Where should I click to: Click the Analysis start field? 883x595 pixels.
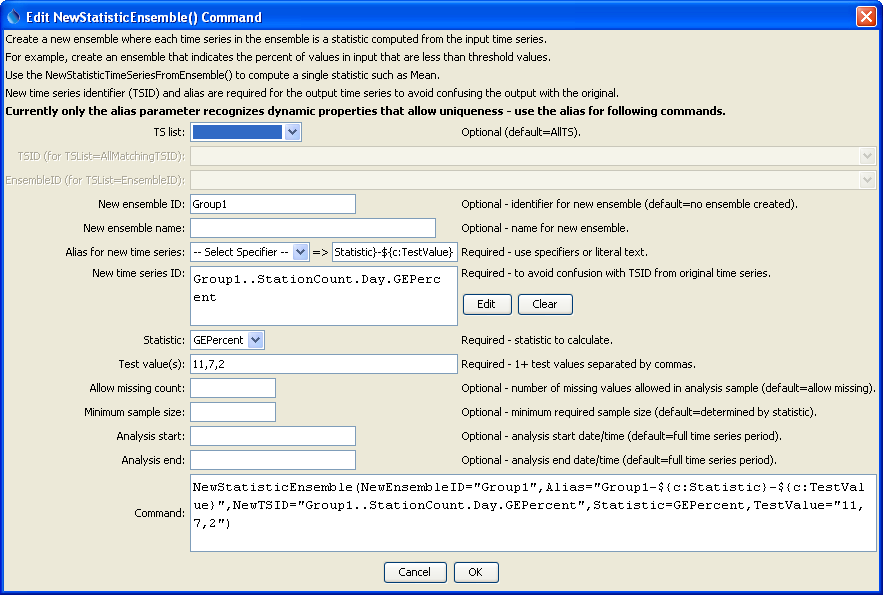(273, 436)
